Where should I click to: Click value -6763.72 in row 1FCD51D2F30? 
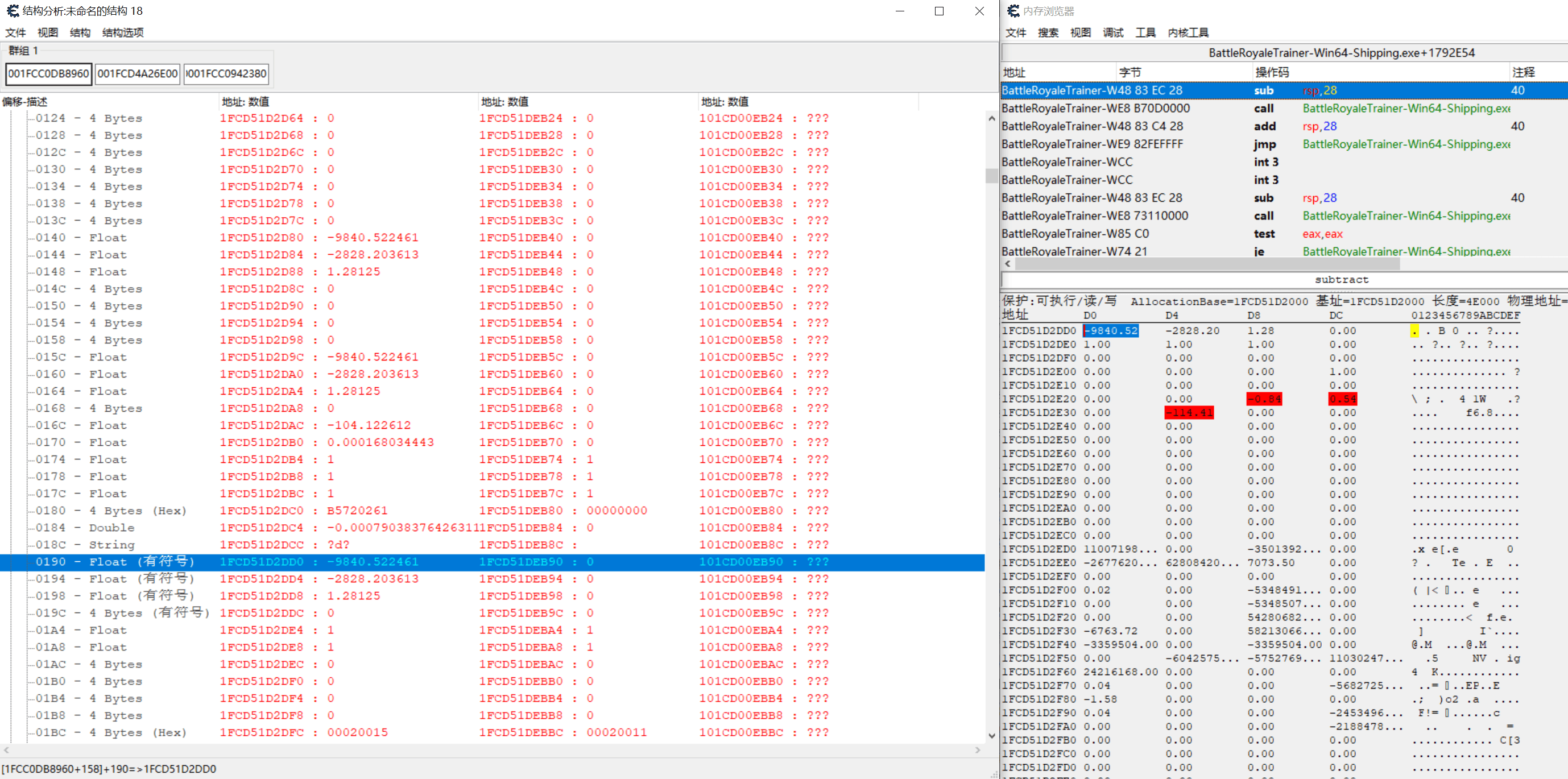click(x=1110, y=631)
